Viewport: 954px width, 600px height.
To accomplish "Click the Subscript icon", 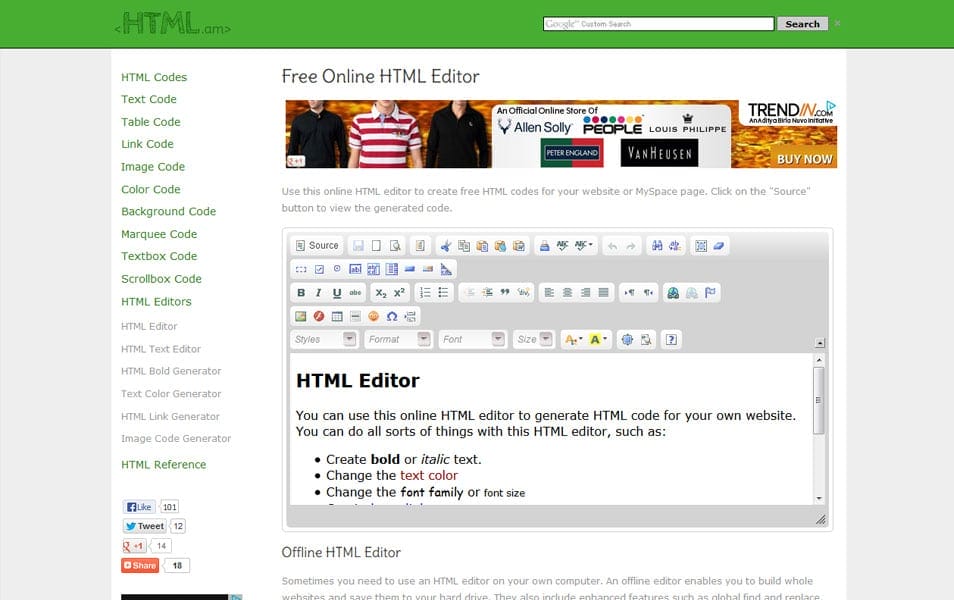I will click(x=380, y=291).
